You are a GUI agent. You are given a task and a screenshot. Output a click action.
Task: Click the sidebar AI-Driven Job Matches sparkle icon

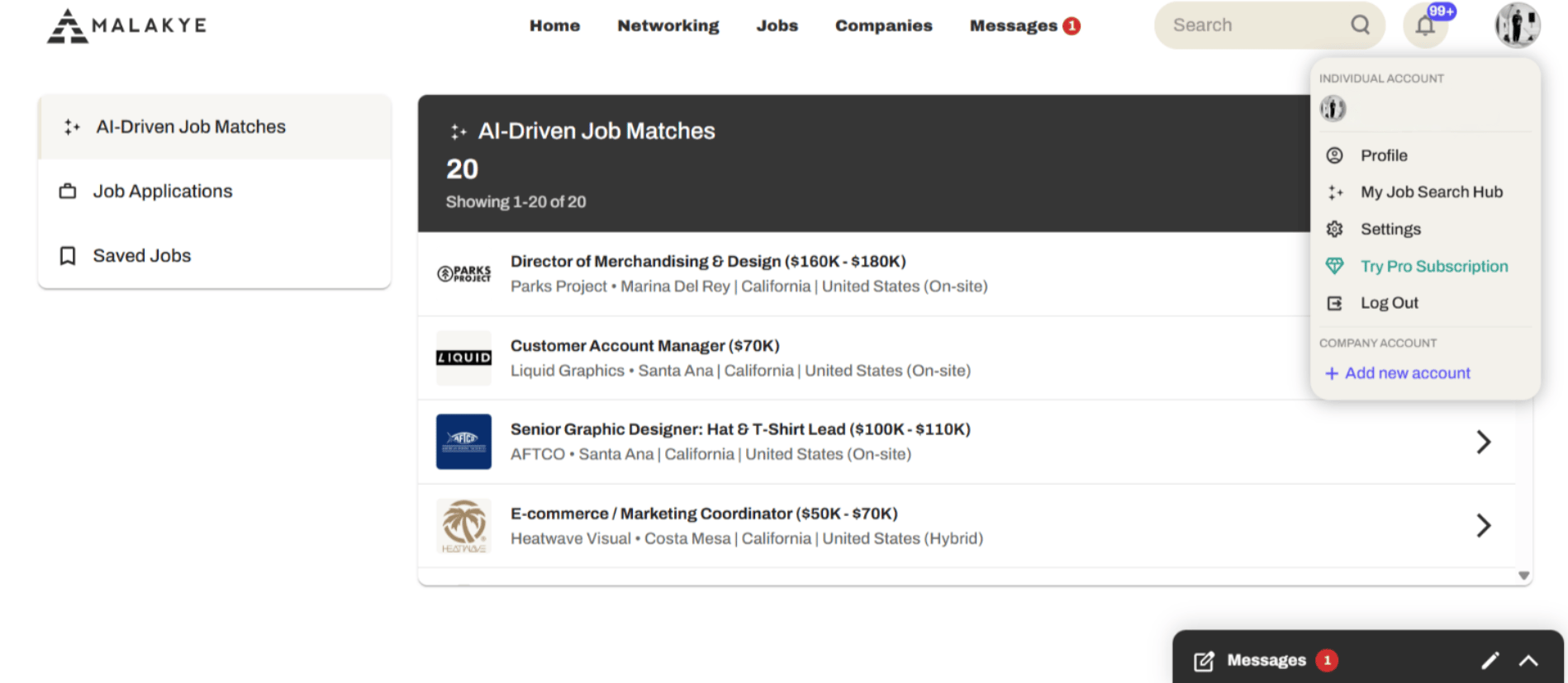point(72,127)
